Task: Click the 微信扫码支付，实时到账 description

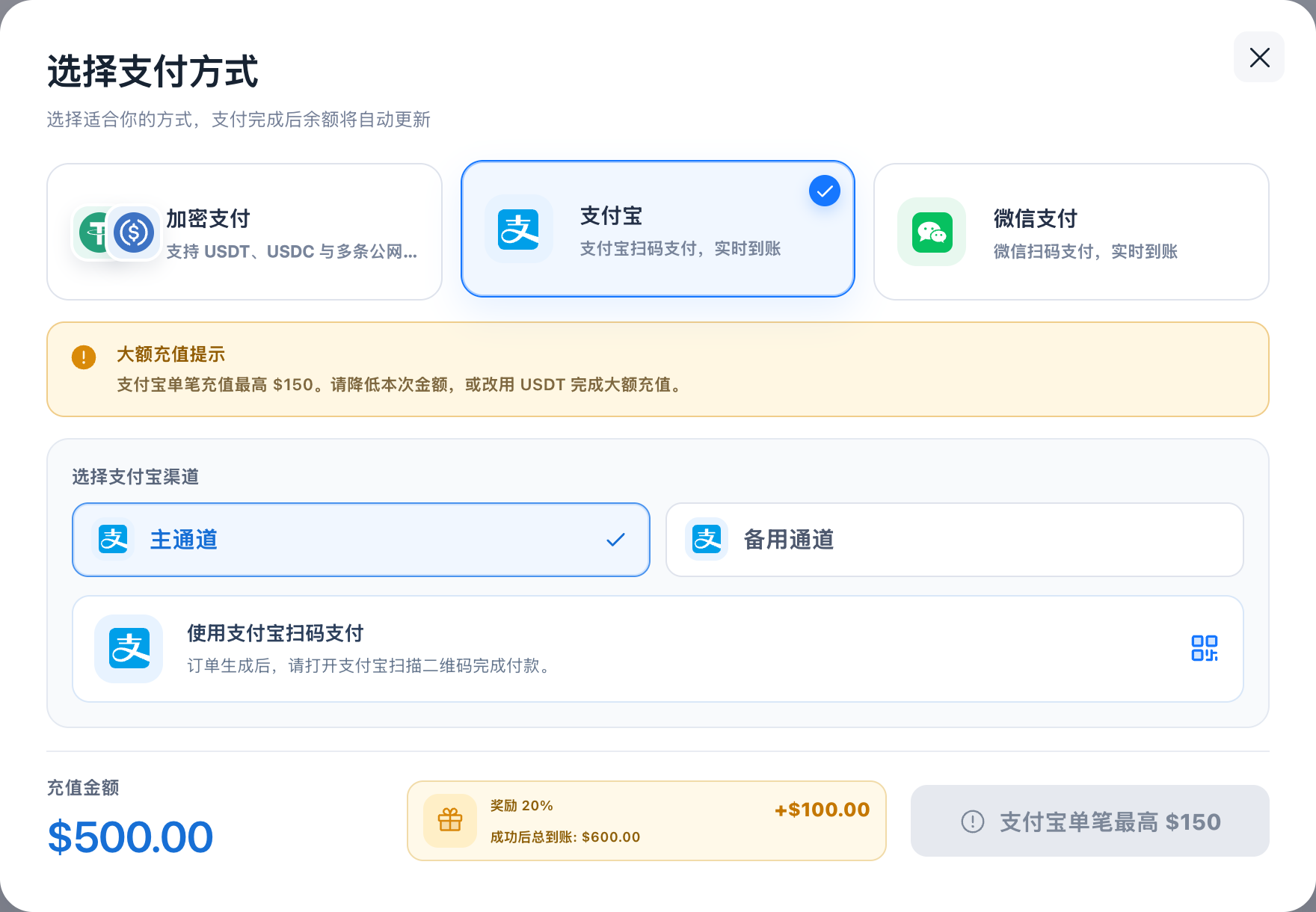Action: (1086, 251)
